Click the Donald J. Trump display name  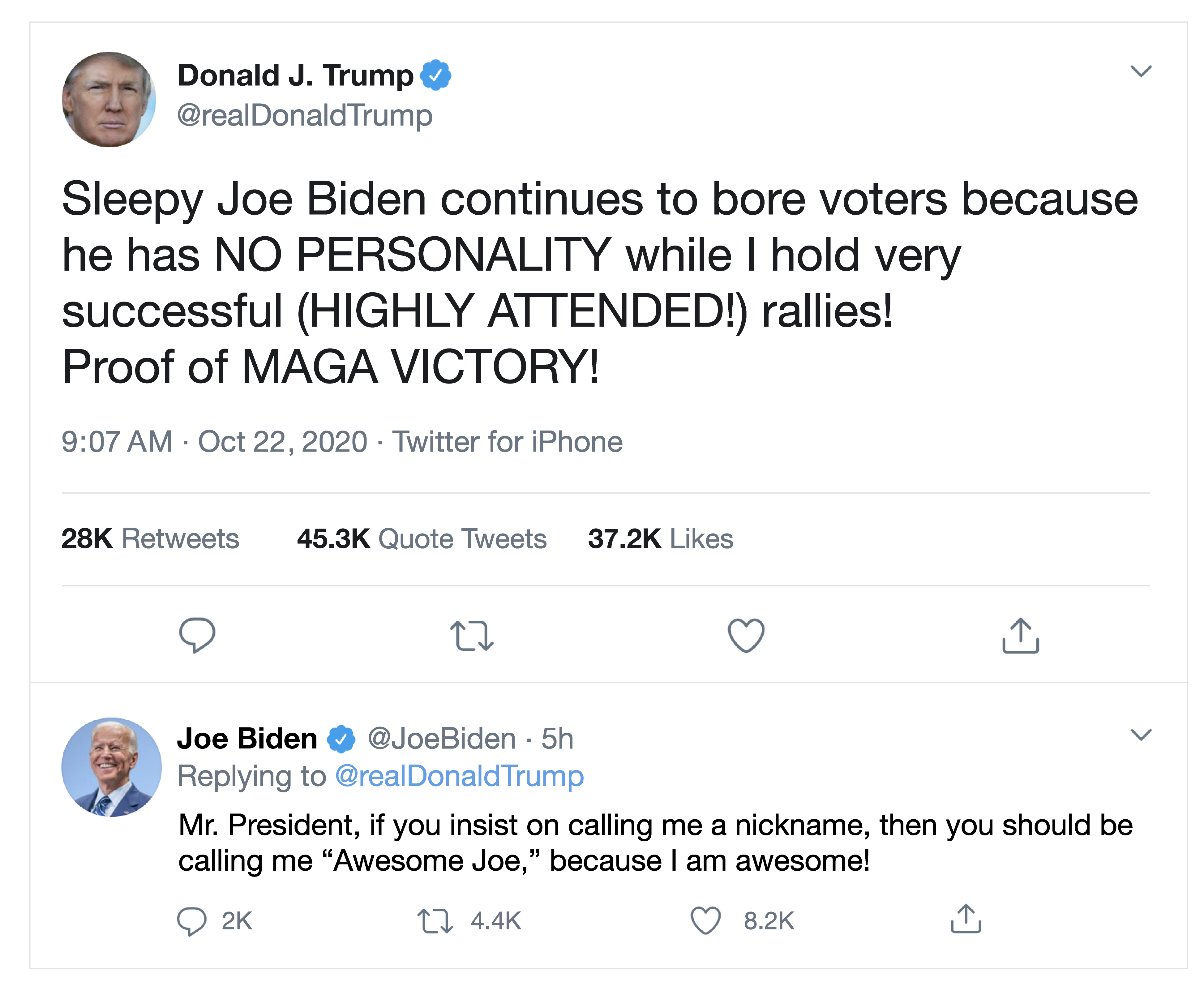point(295,76)
